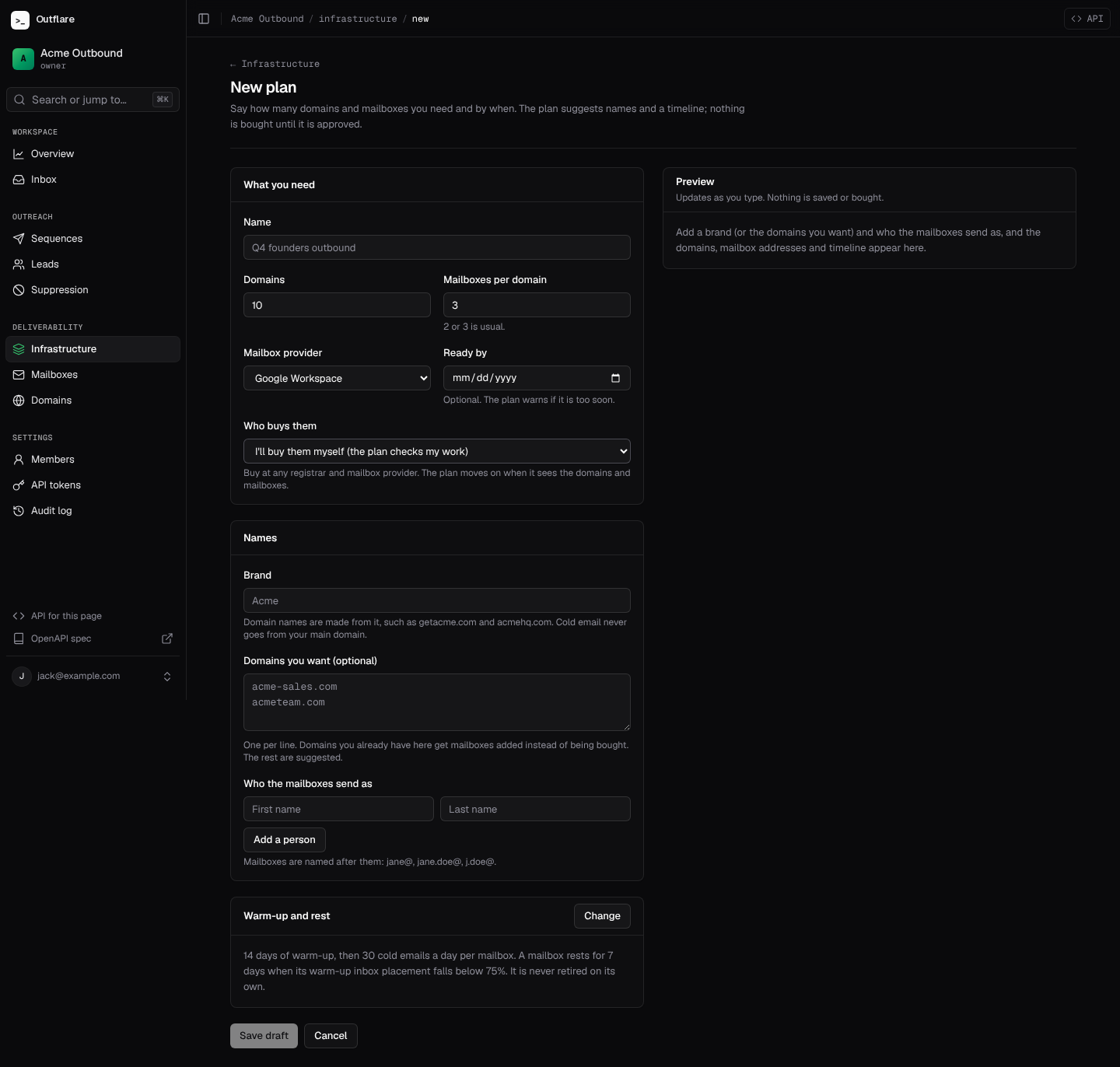The height and width of the screenshot is (1067, 1120).
Task: Click the API button in top bar
Action: tap(1087, 19)
